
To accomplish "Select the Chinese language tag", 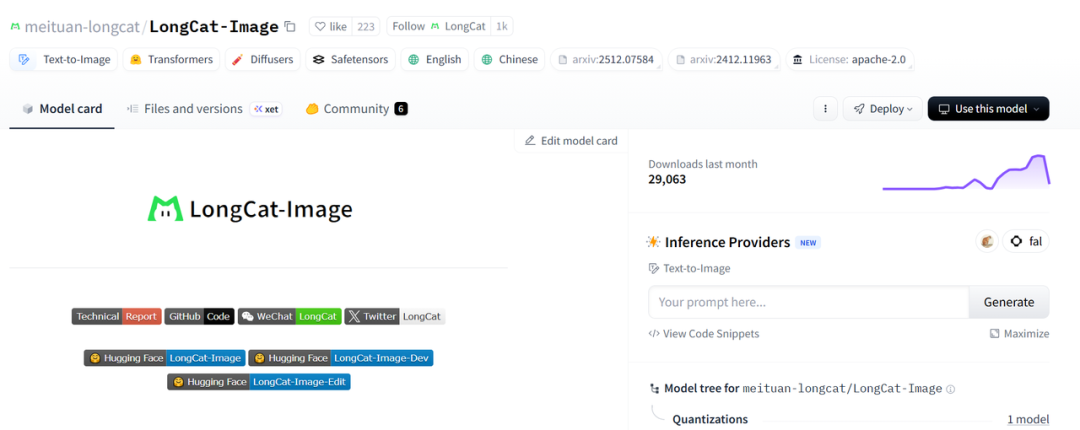I will (510, 59).
